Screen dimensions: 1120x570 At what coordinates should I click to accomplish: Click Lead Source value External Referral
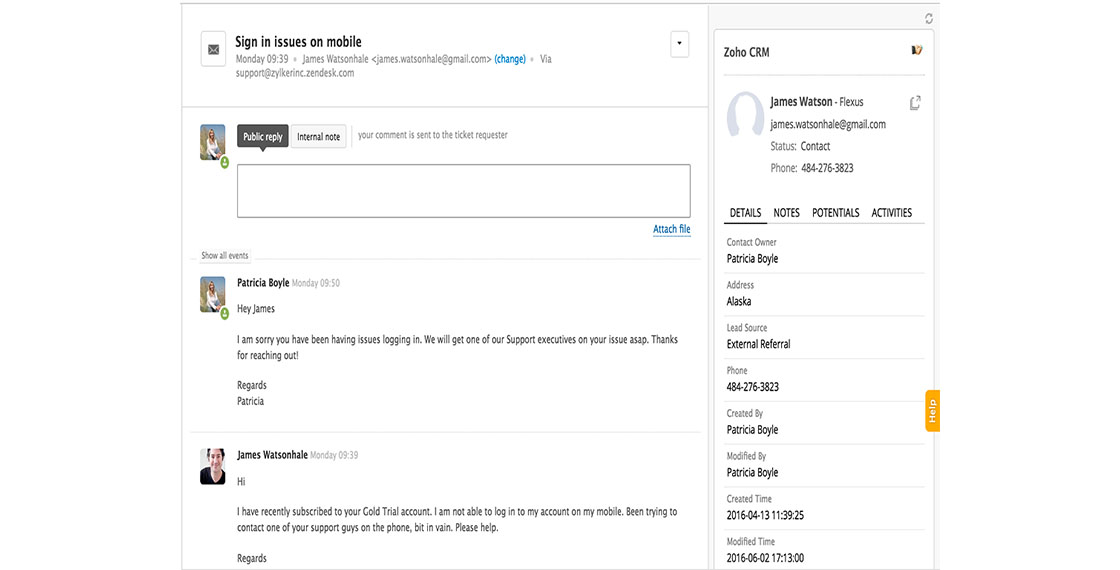pos(759,344)
